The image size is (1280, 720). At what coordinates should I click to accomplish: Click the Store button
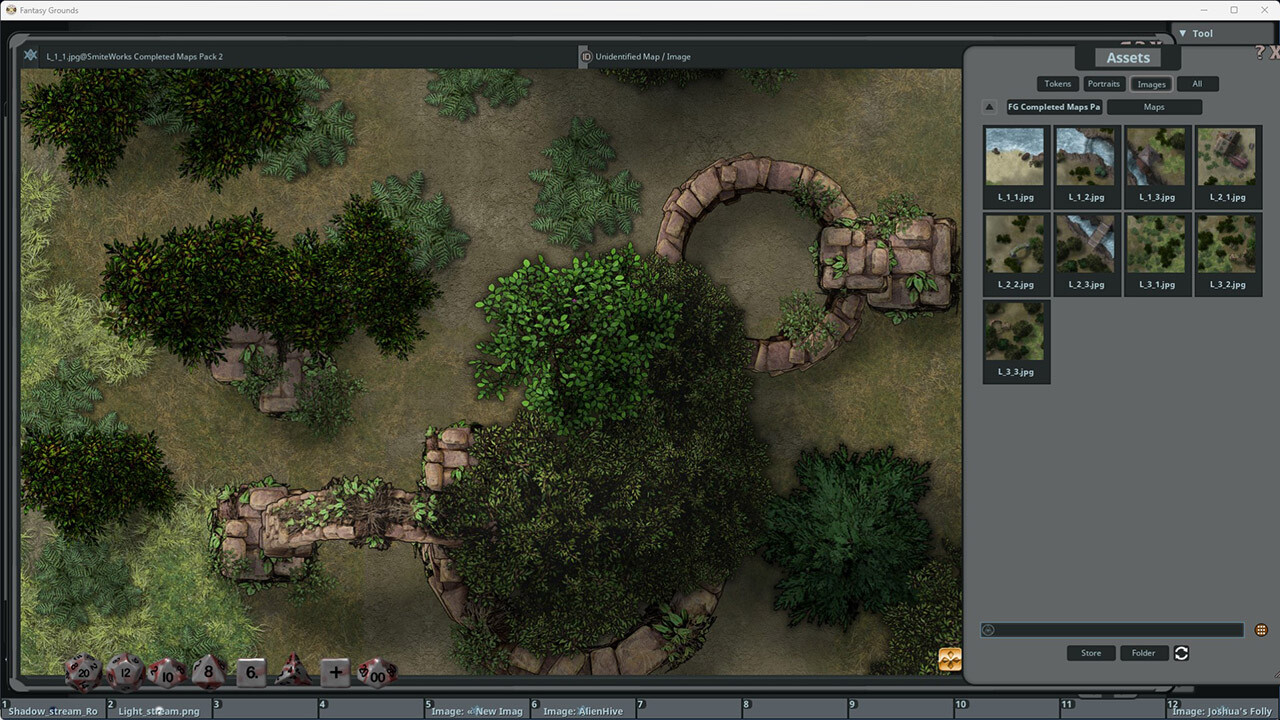pyautogui.click(x=1090, y=653)
